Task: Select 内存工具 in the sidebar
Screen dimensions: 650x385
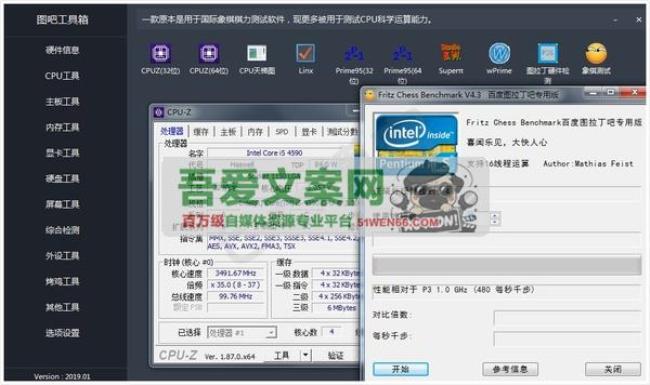Action: pyautogui.click(x=62, y=127)
